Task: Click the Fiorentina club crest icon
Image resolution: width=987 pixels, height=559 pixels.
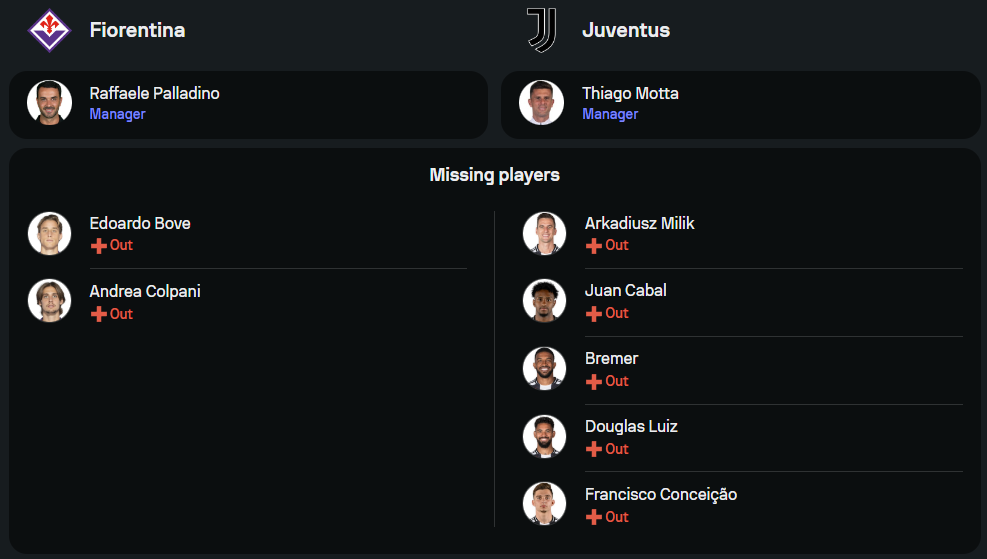Action: 50,30
